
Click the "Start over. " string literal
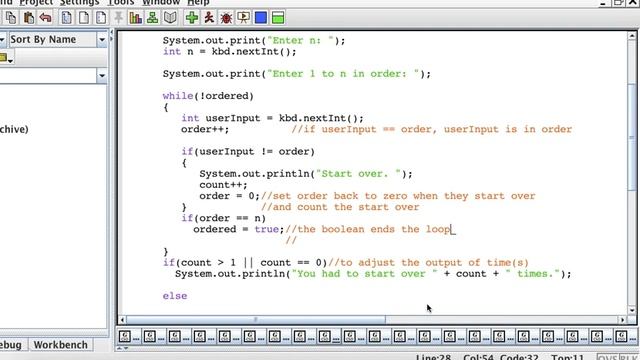point(358,173)
